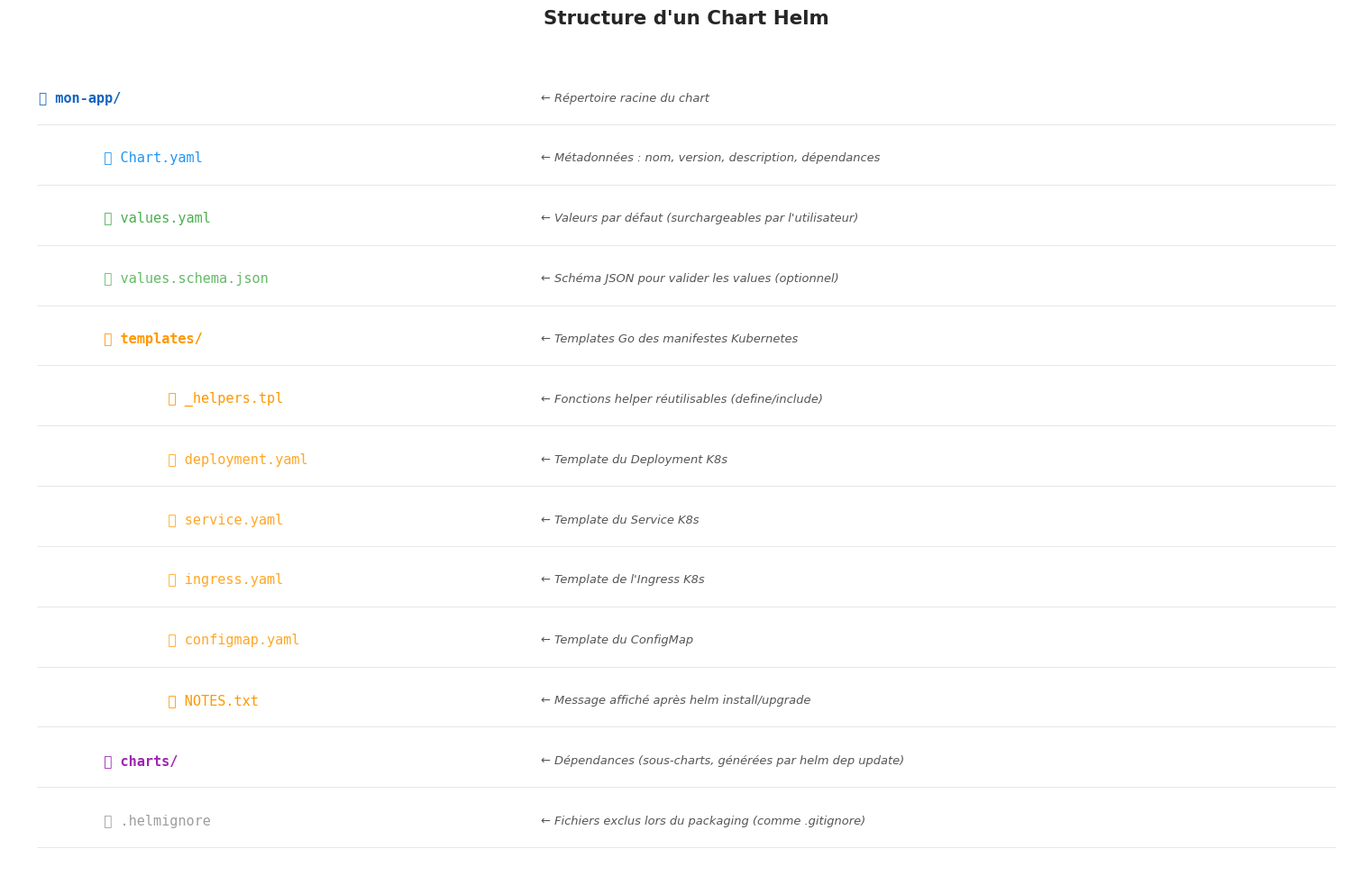Viewport: 1372px width, 876px height.
Task: Click the folder icon beside mon-app/
Action: (42, 99)
